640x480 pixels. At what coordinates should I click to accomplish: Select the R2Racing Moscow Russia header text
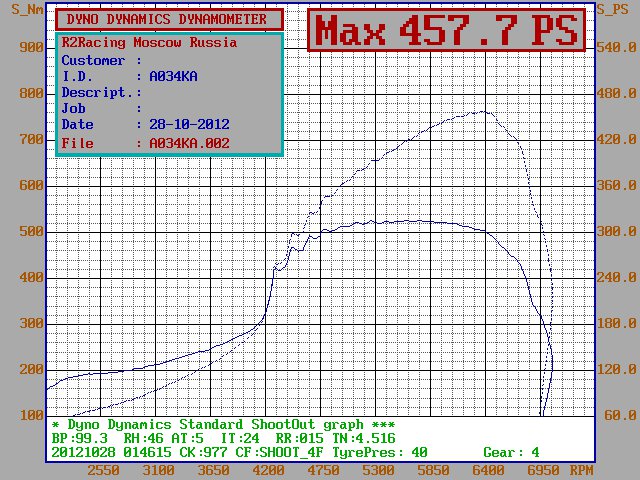click(149, 43)
